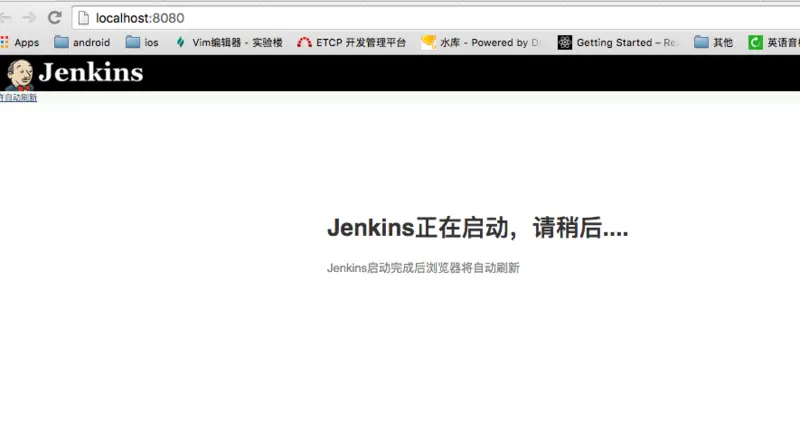Open the 水库 - Powered by bookmark
The height and width of the screenshot is (440, 800).
coord(480,42)
